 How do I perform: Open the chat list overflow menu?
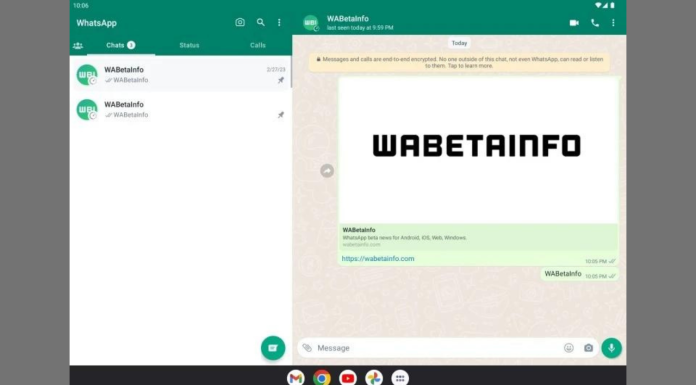coord(279,22)
